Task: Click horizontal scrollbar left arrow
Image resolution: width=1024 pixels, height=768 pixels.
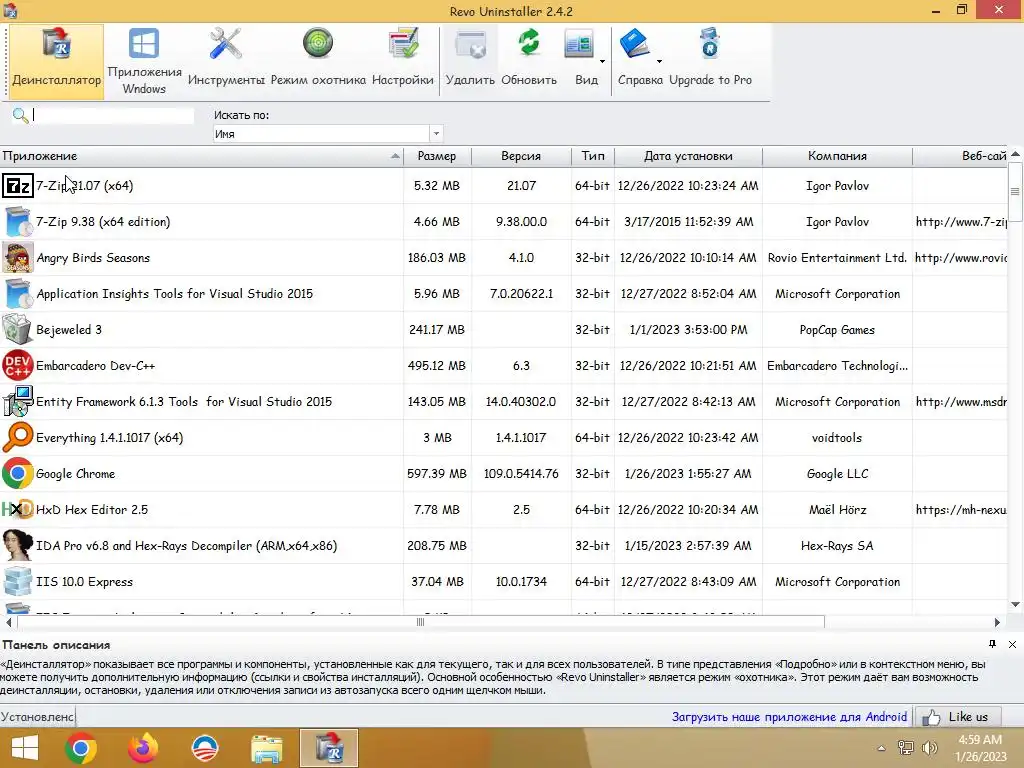Action: point(8,622)
